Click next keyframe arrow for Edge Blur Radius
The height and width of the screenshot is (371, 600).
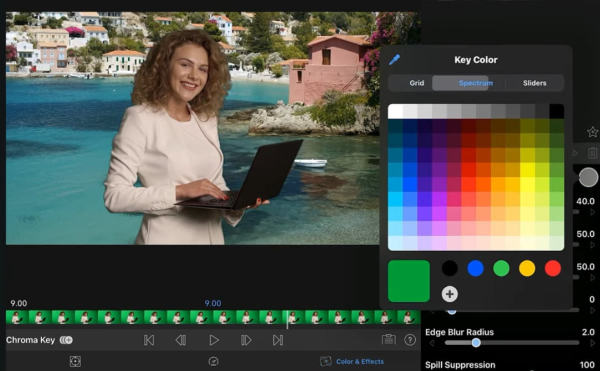coord(593,343)
